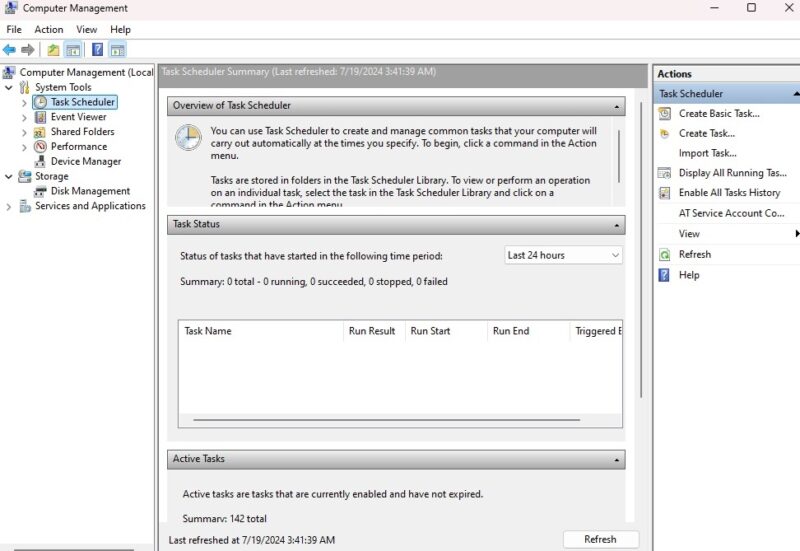Click the Refresh button at bottom
800x551 pixels.
point(601,539)
